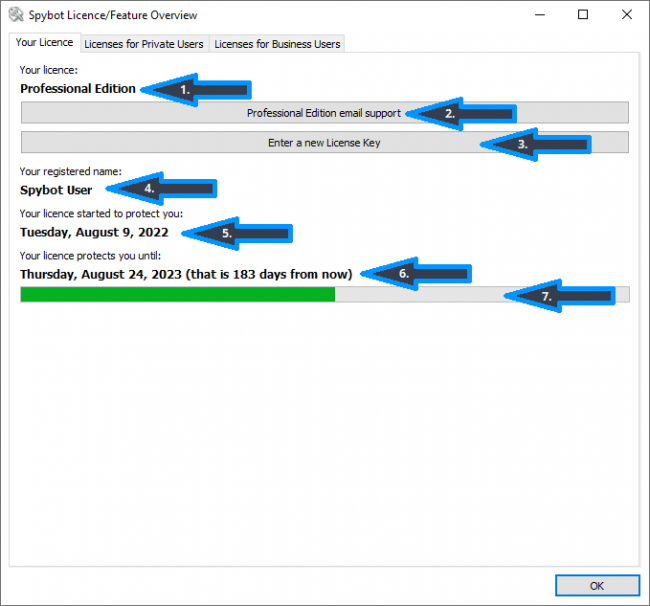
Task: Select the expiry date Thursday, August 24, 2023
Action: (x=101, y=274)
